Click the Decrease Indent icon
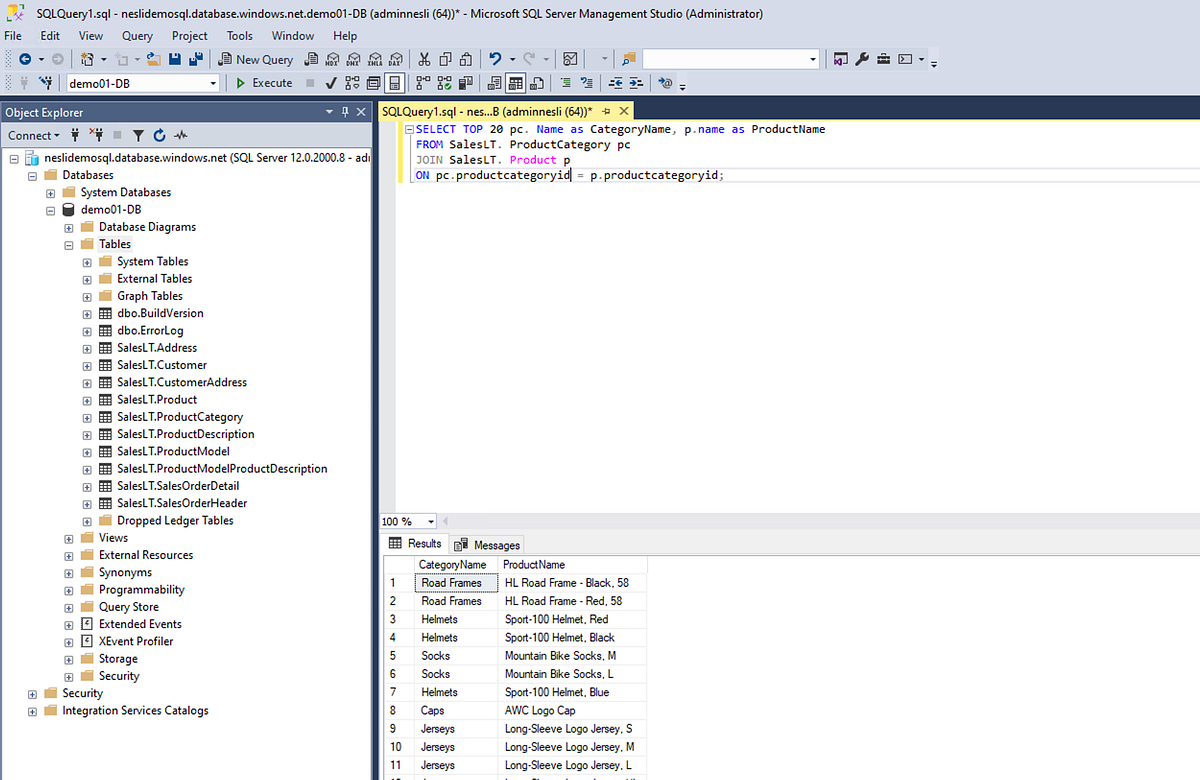The height and width of the screenshot is (780, 1200). click(616, 83)
